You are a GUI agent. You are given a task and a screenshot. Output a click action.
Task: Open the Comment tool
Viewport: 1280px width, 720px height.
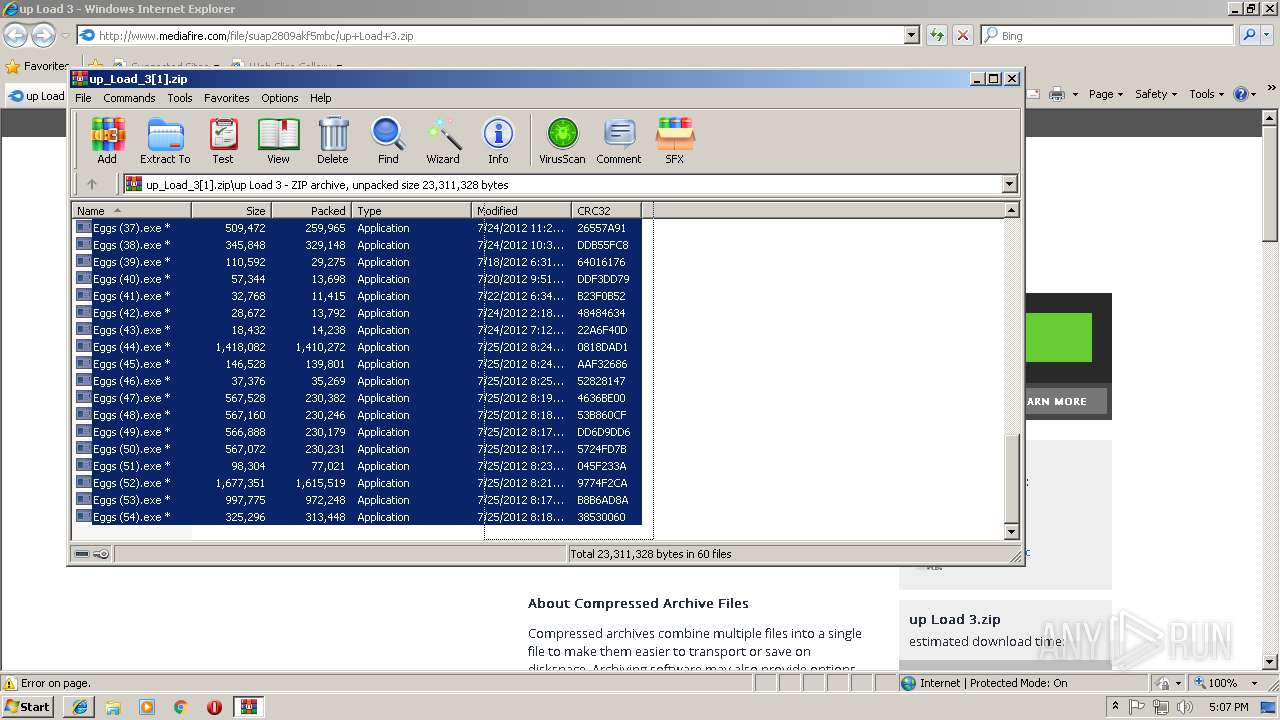pyautogui.click(x=619, y=140)
